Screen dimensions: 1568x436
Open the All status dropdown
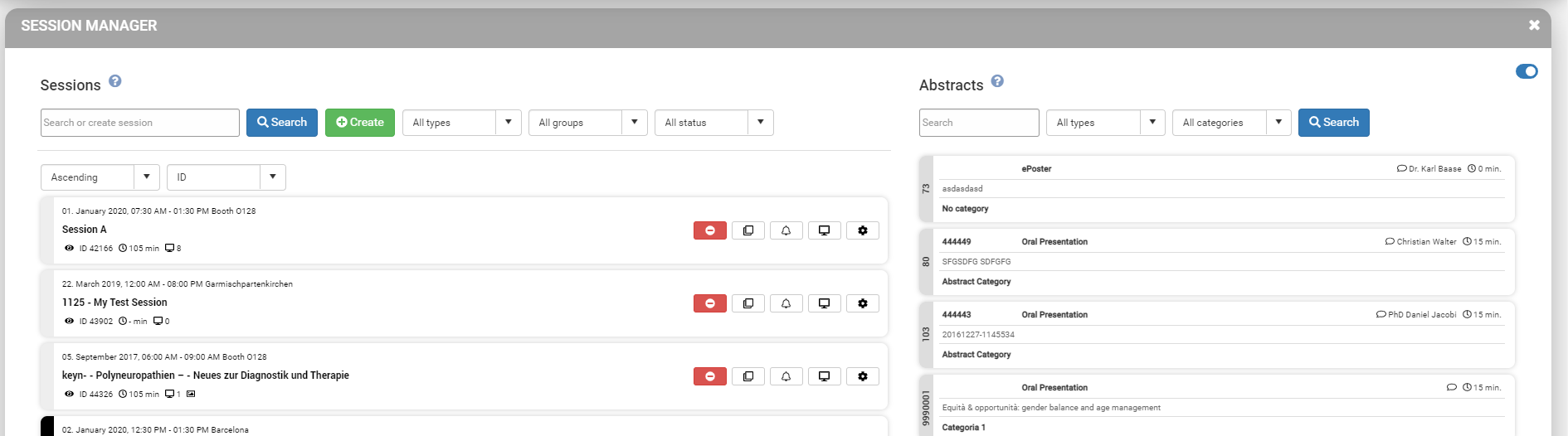714,123
